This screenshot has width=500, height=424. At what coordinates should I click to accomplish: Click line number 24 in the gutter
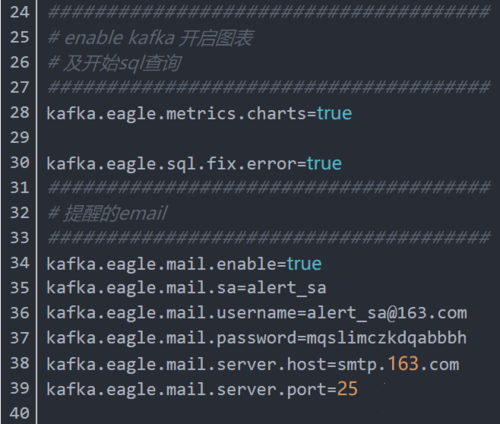(20, 12)
